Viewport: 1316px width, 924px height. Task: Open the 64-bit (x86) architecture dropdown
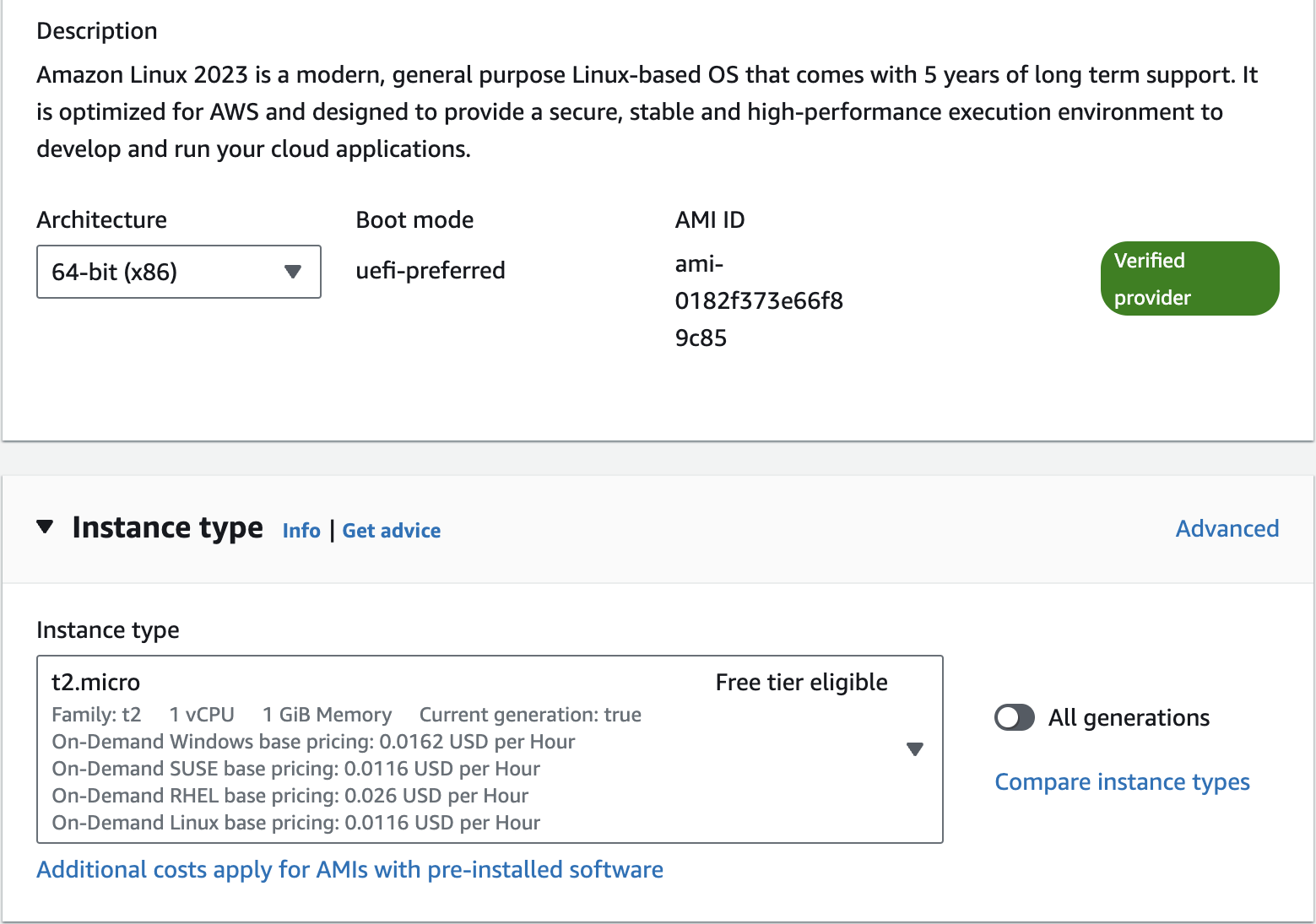coord(178,272)
